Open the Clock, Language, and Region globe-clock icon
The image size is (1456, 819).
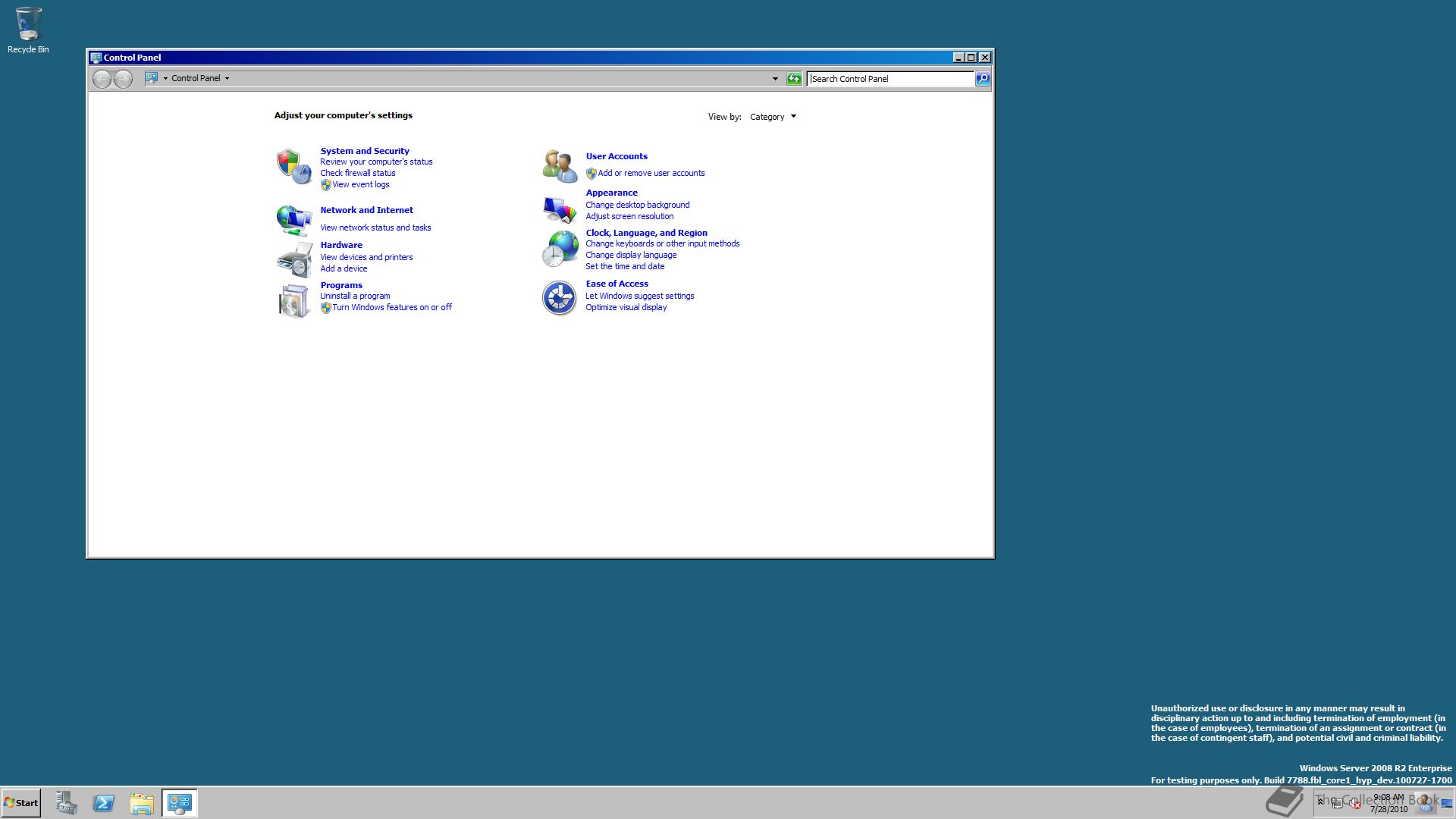point(560,249)
